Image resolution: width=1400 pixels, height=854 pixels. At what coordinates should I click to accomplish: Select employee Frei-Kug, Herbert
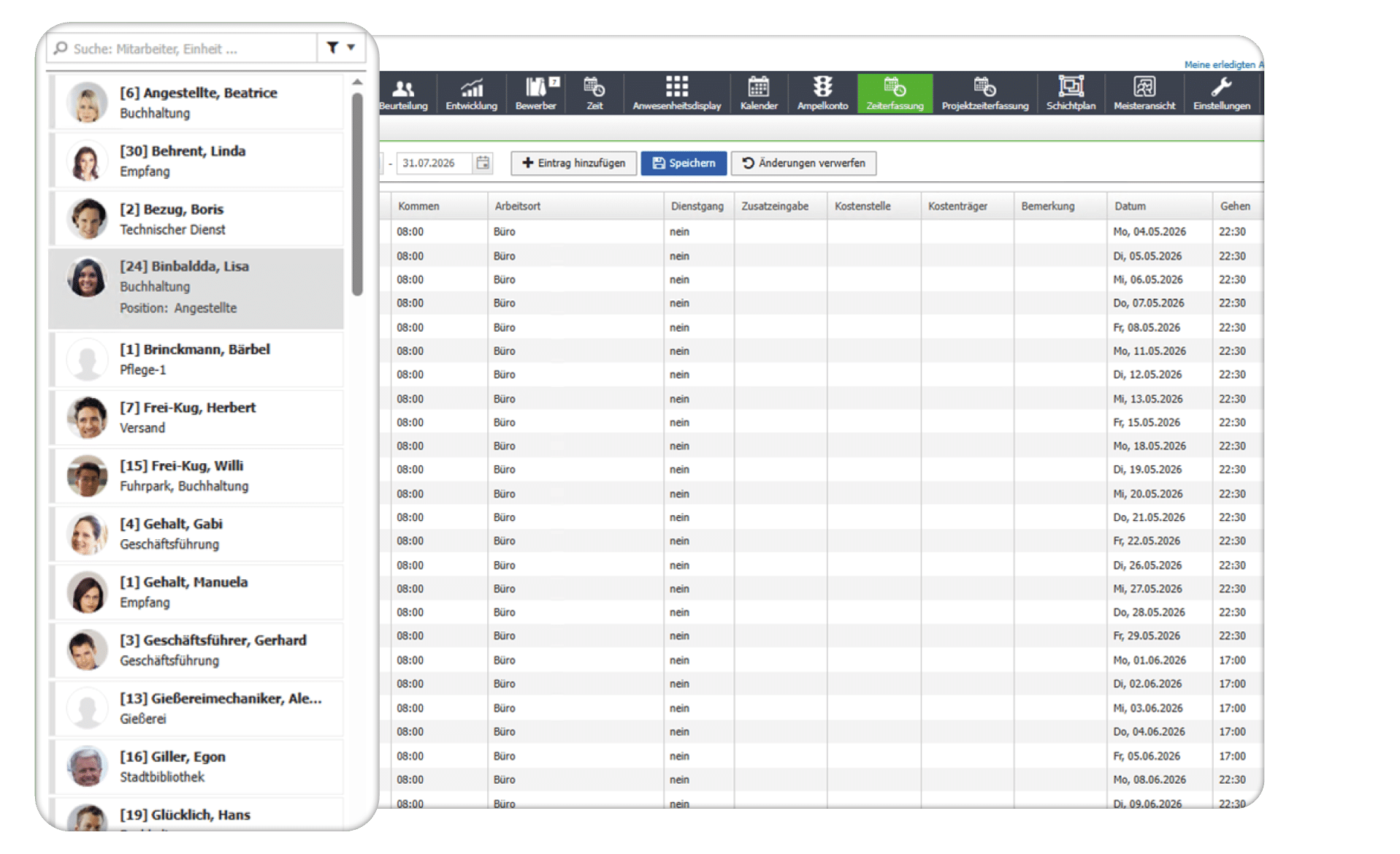196,417
